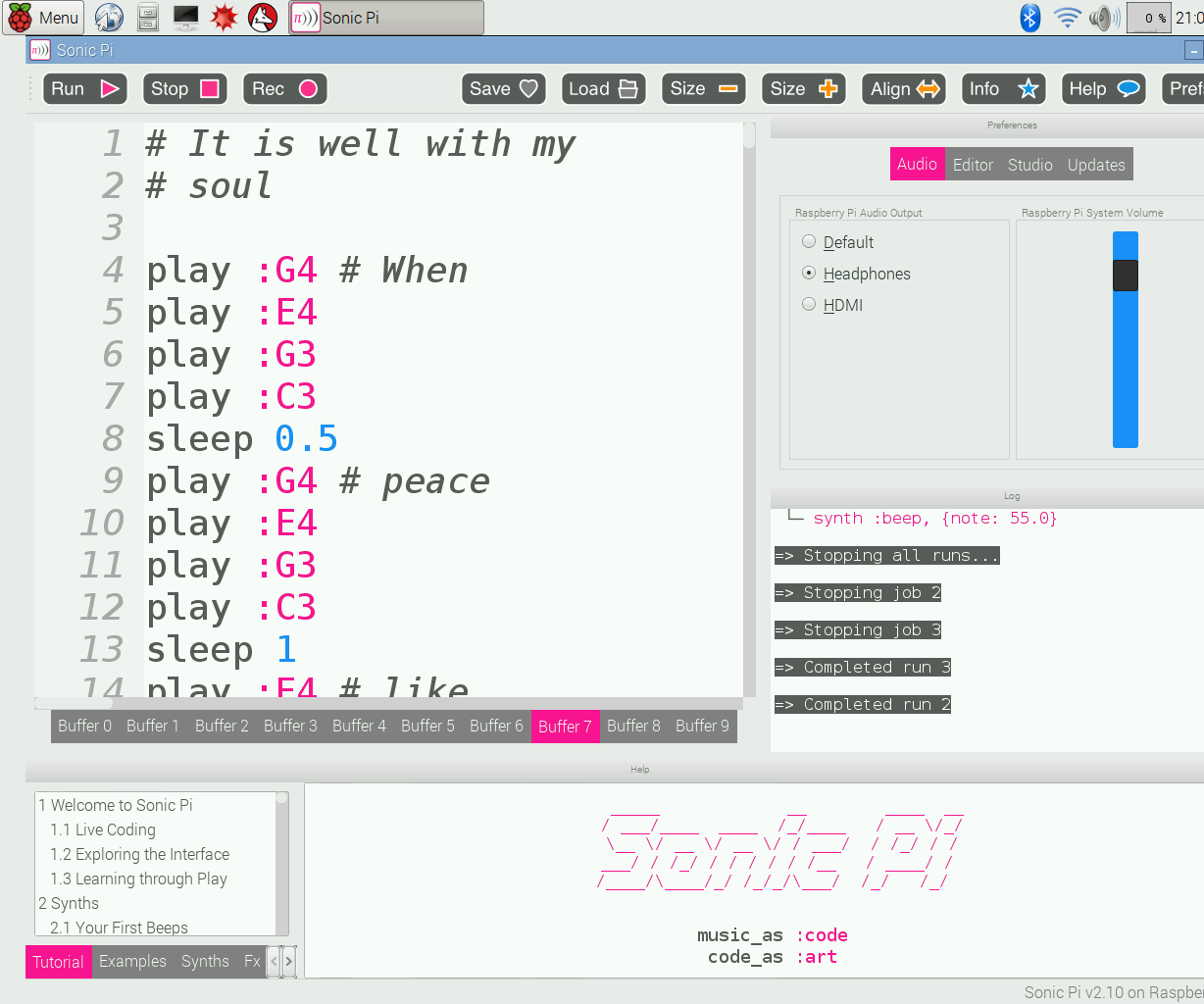Open Wolfram Mathematica from the taskbar
The image size is (1204, 1004).
224,17
